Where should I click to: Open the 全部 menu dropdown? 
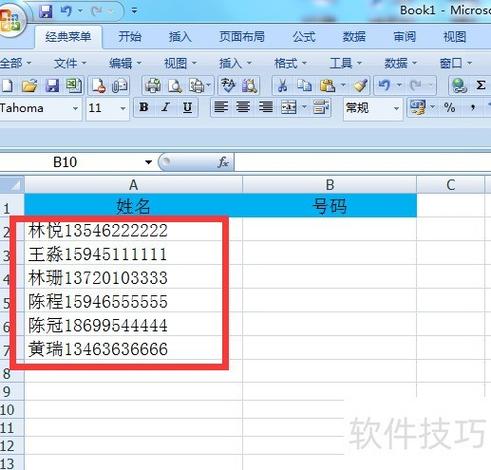tap(16, 63)
